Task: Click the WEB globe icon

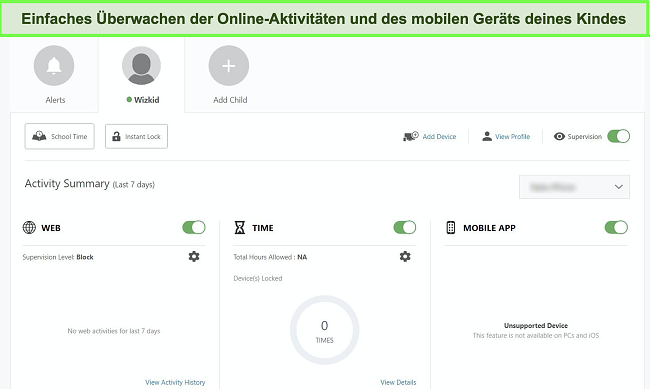Action: pos(29,227)
